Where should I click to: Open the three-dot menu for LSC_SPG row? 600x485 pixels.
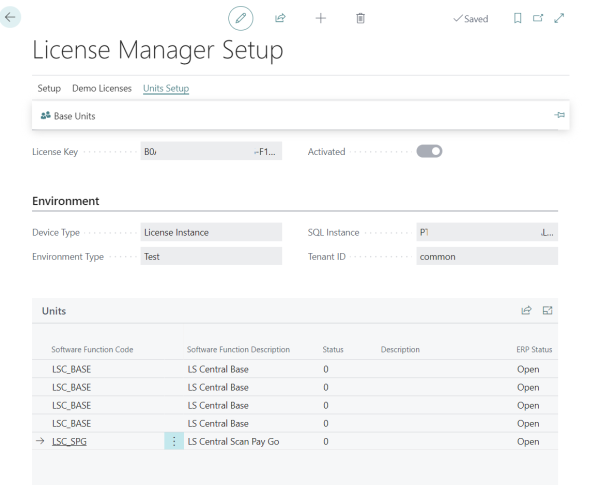point(174,441)
